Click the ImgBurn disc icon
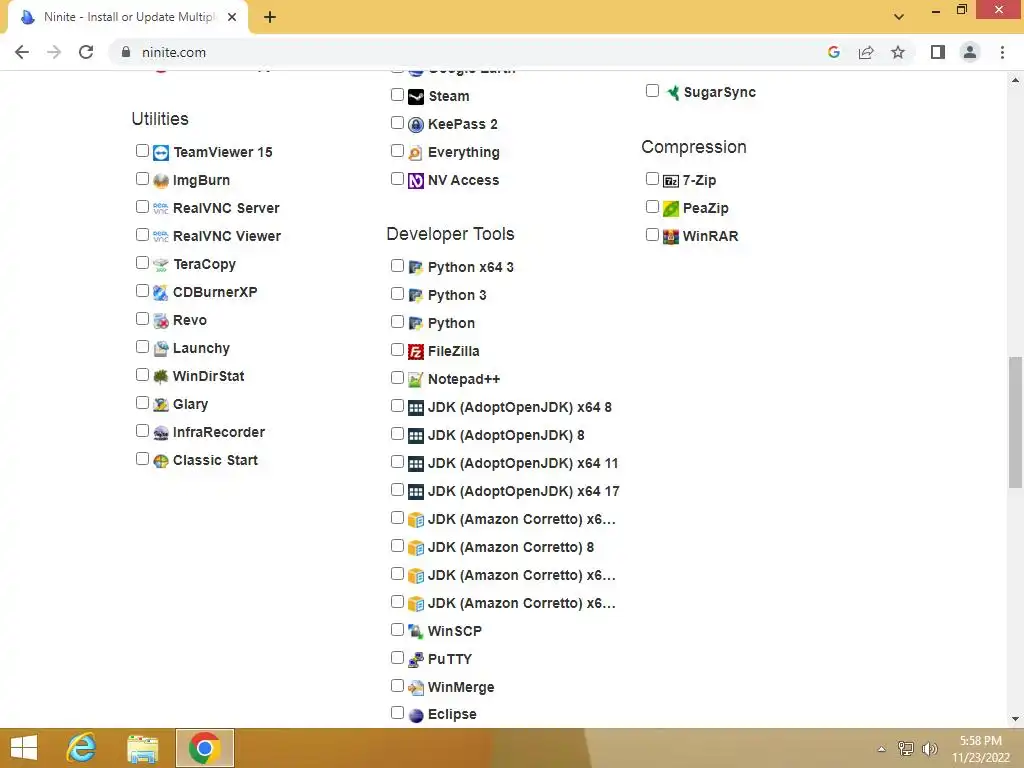The width and height of the screenshot is (1024, 768). [x=161, y=181]
